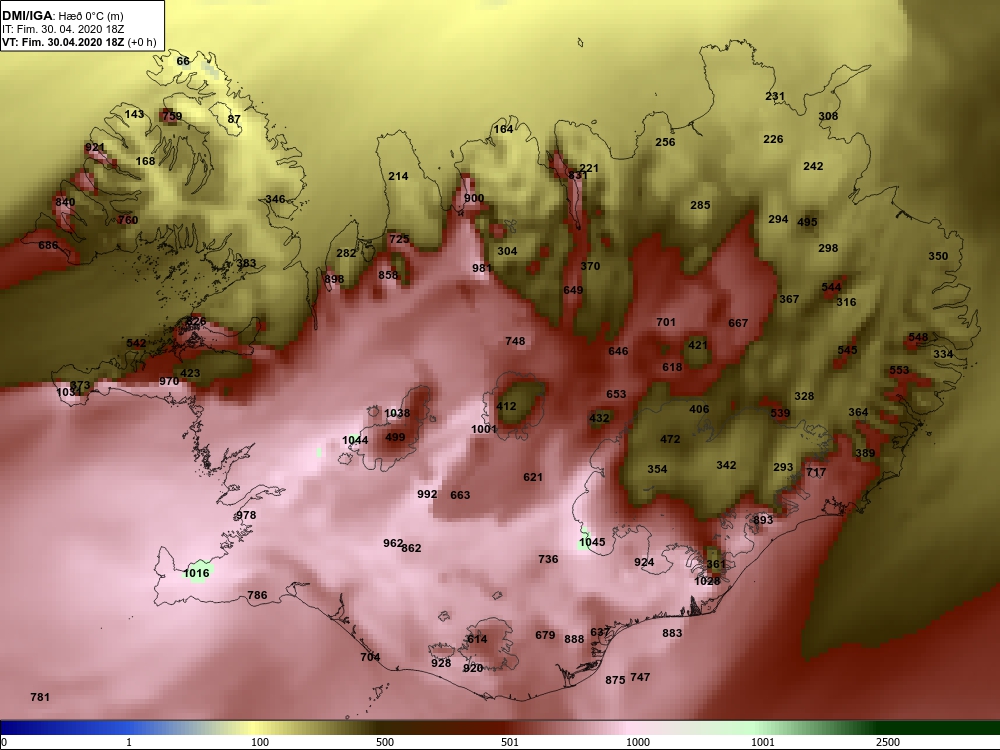Viewport: 1000px width, 750px height.
Task: Click the 472 value
Action: [670, 439]
